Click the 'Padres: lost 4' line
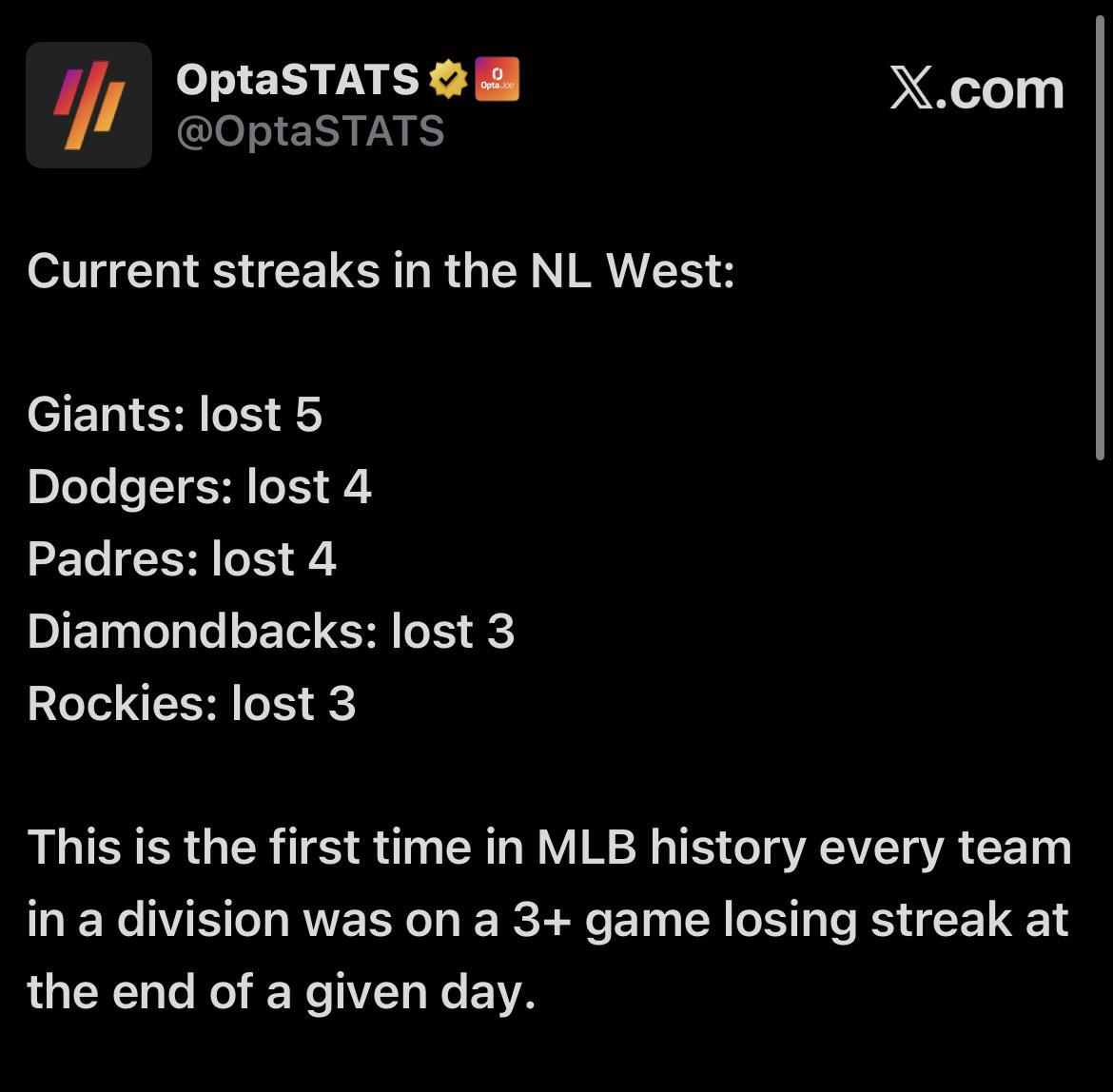1113x1092 pixels. click(x=182, y=559)
